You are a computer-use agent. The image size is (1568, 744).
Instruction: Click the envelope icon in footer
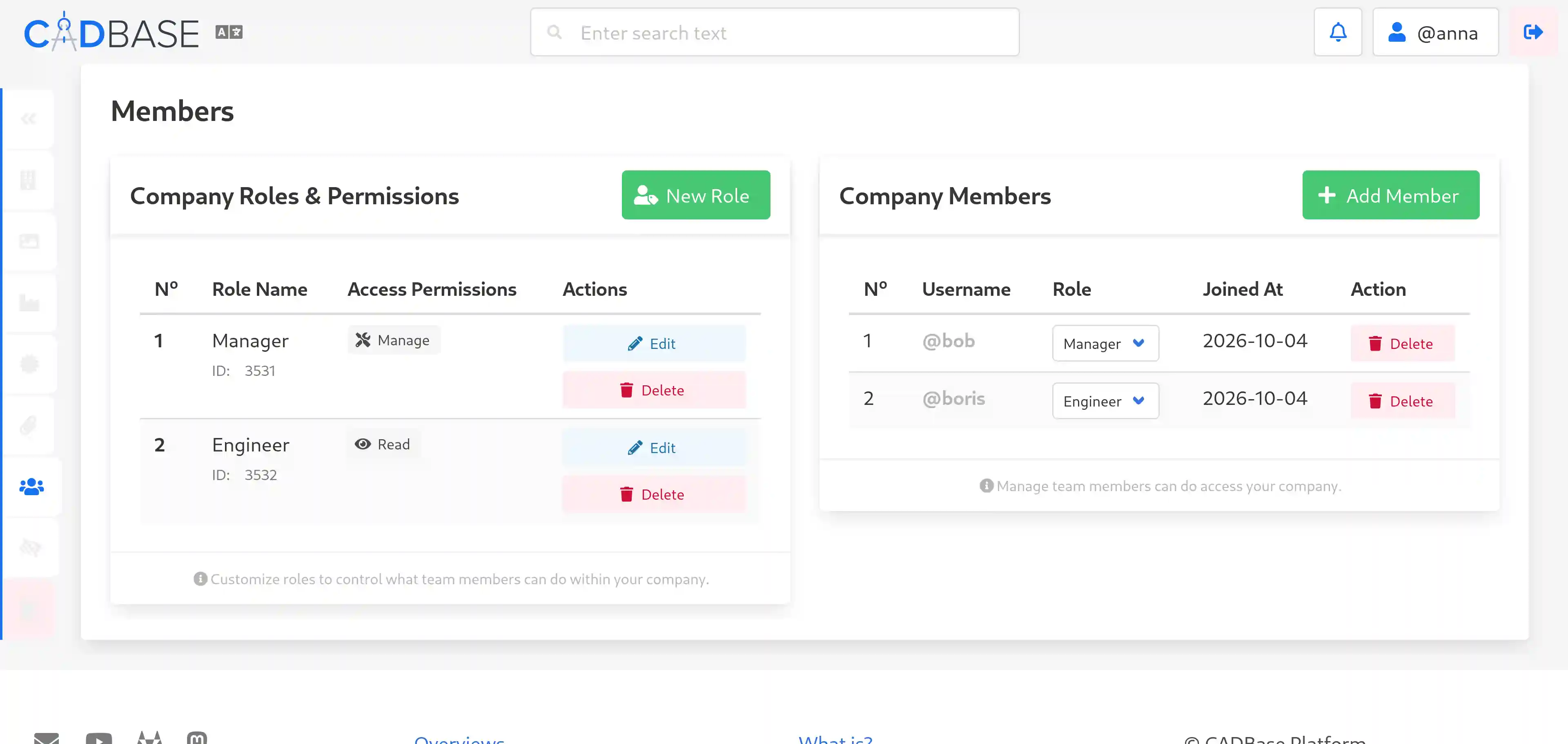[46, 739]
